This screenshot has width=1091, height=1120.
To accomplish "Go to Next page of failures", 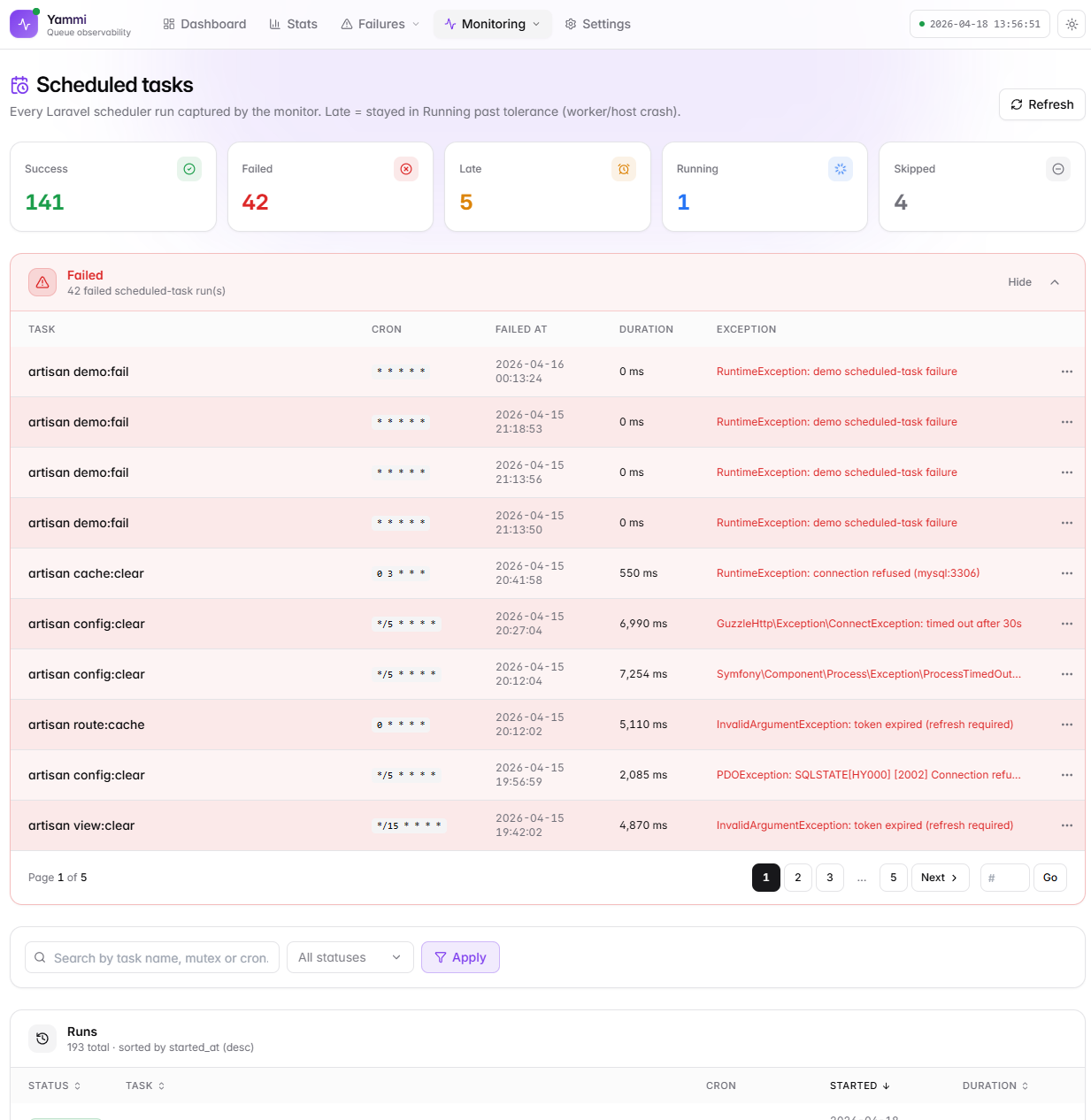I will point(941,878).
